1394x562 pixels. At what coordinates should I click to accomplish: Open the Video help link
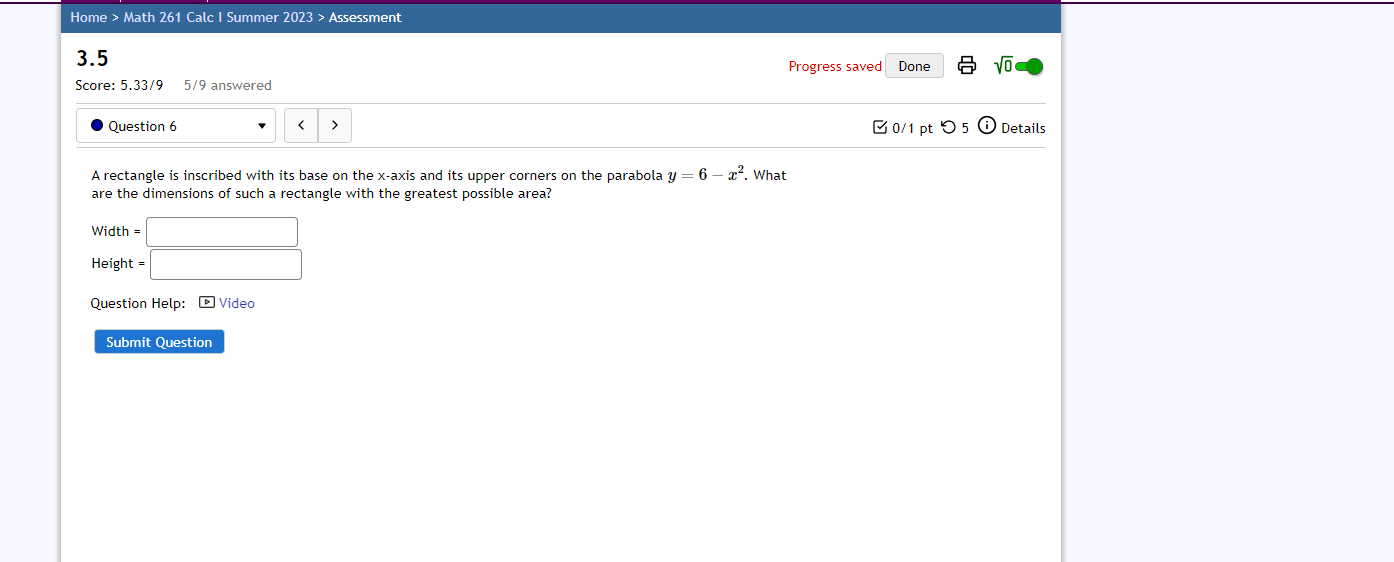point(237,303)
